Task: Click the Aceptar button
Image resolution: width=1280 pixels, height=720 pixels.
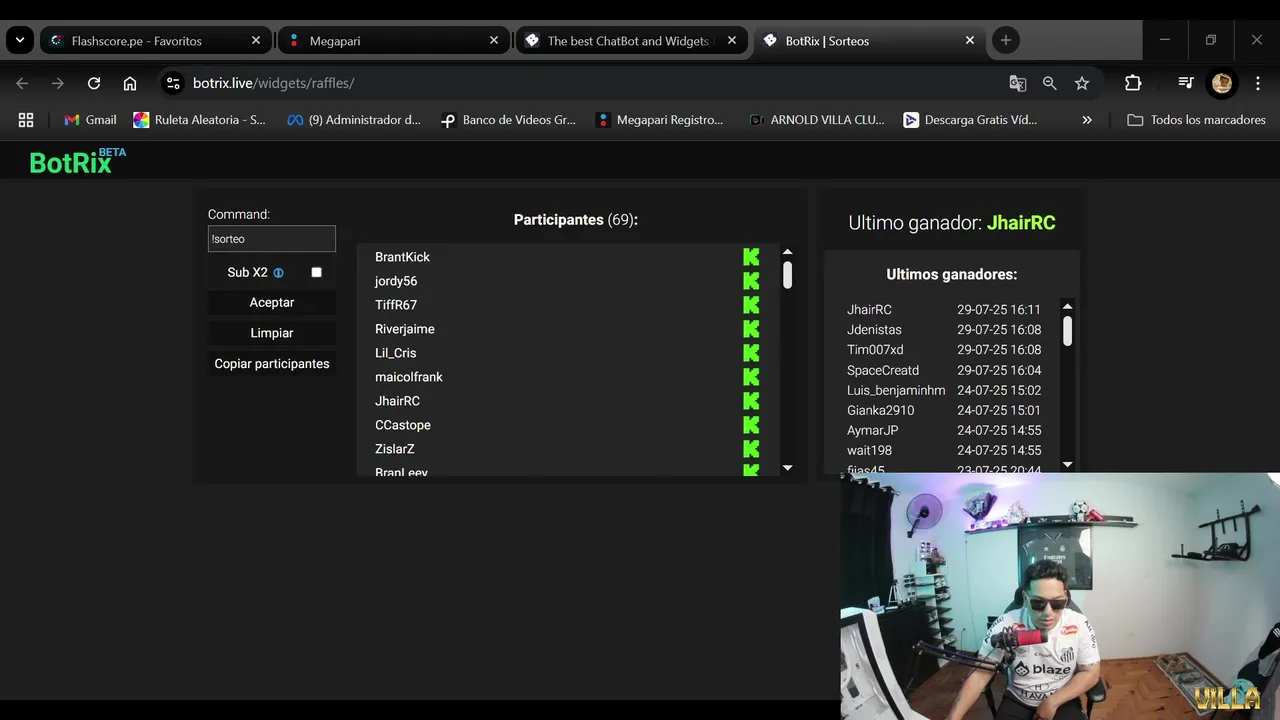Action: click(272, 302)
